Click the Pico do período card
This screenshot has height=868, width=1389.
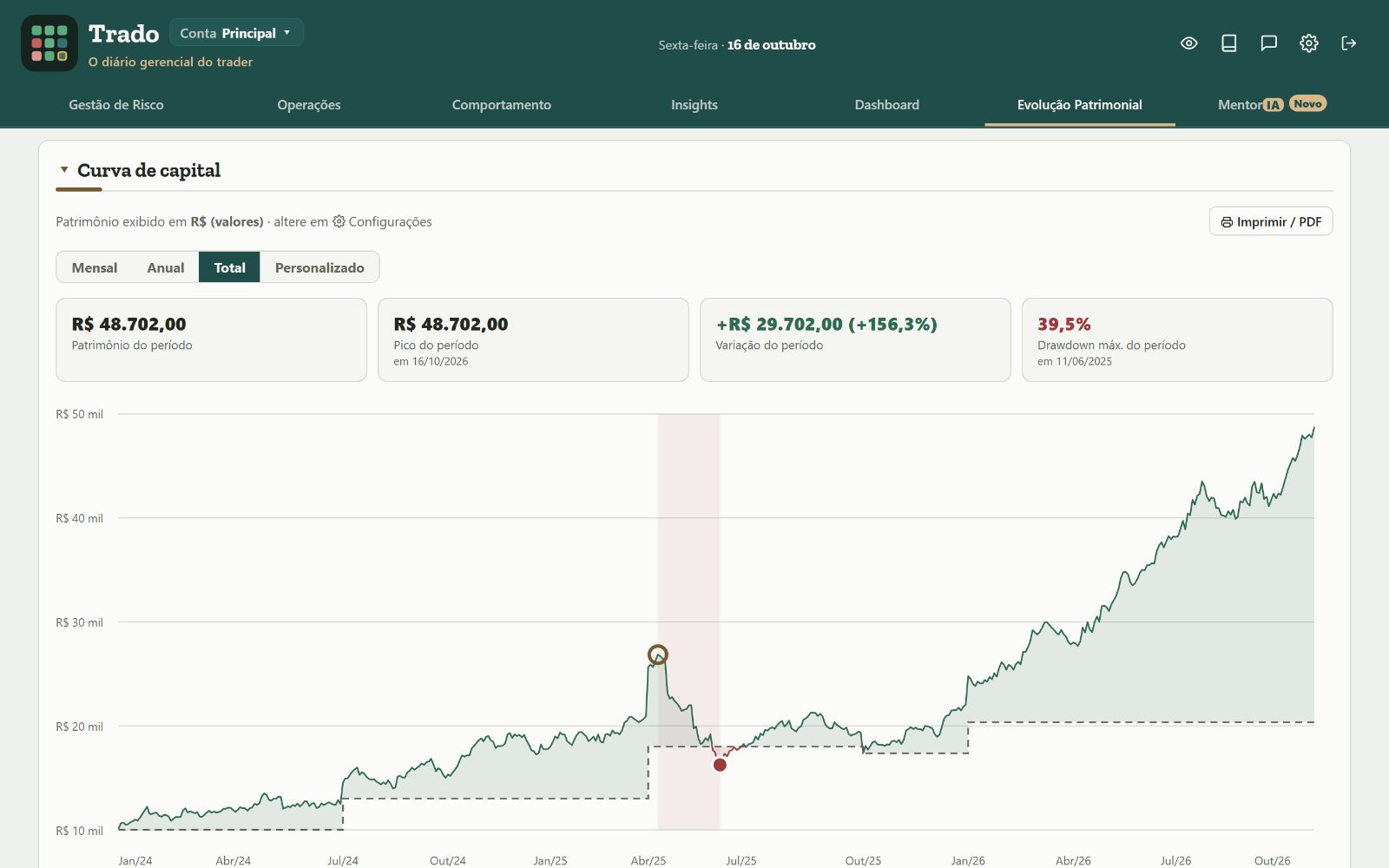tap(533, 339)
